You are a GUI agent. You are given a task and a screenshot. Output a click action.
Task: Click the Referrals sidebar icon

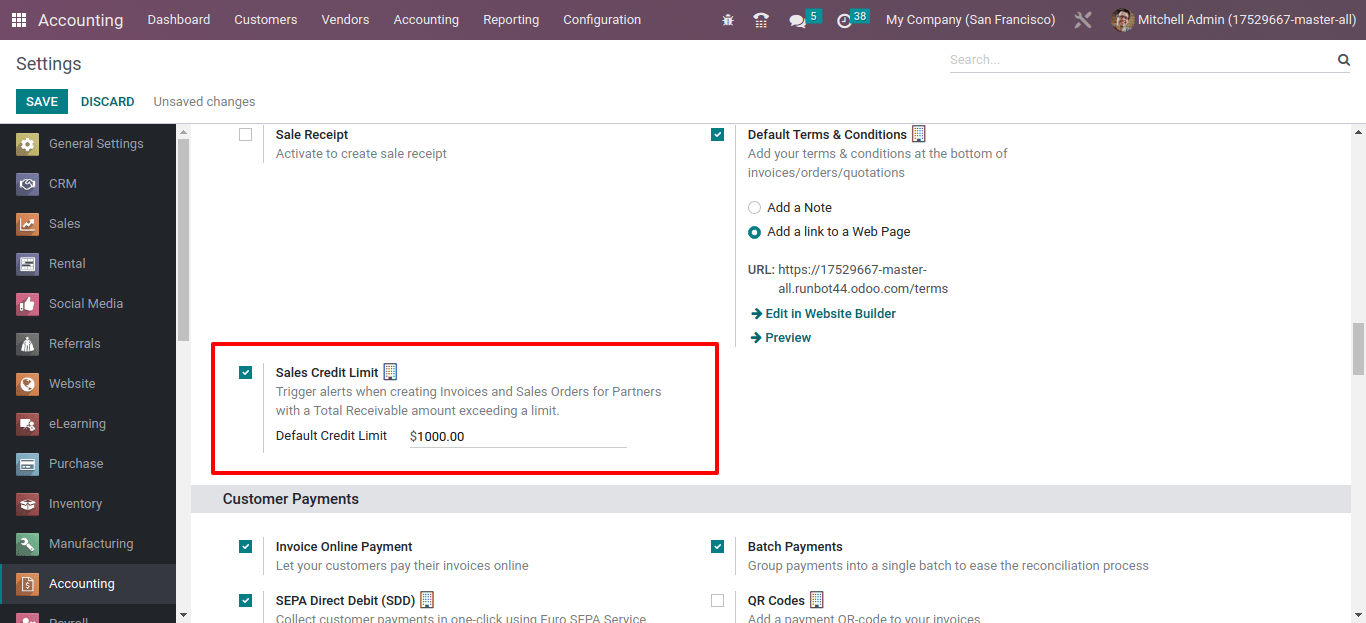pyautogui.click(x=28, y=344)
